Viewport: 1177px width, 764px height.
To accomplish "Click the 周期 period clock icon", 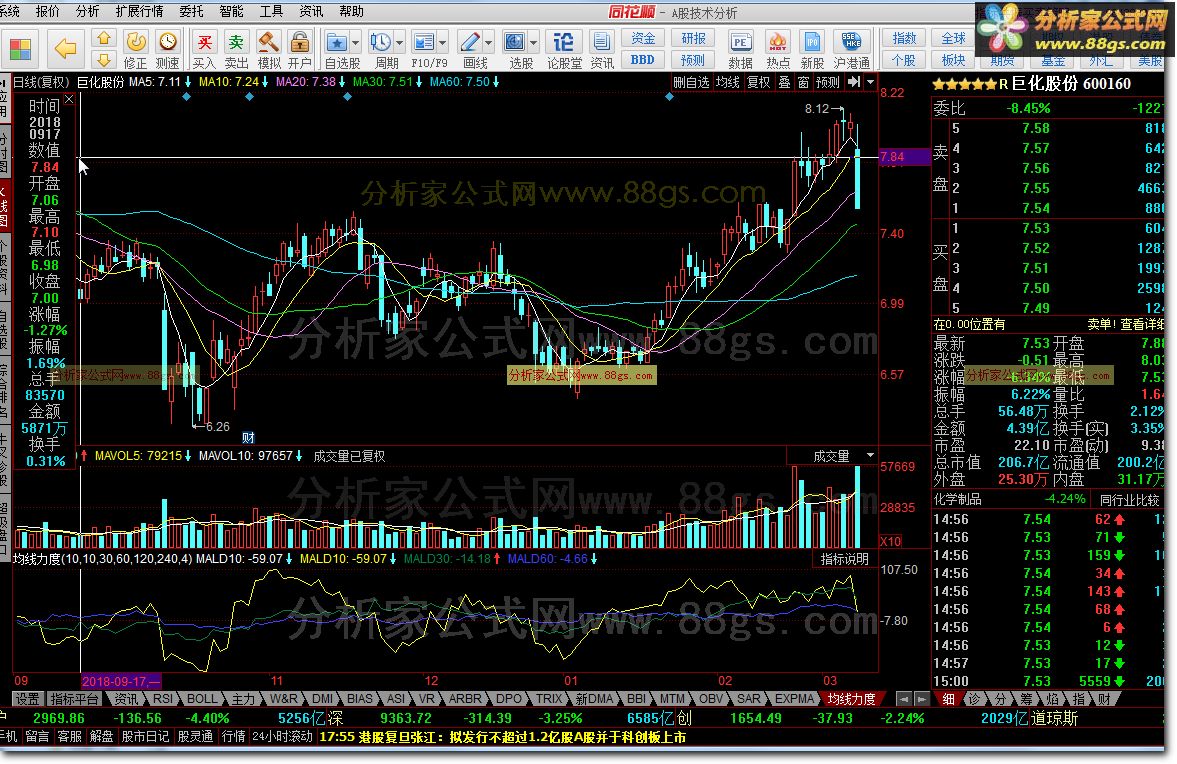I will tap(380, 41).
